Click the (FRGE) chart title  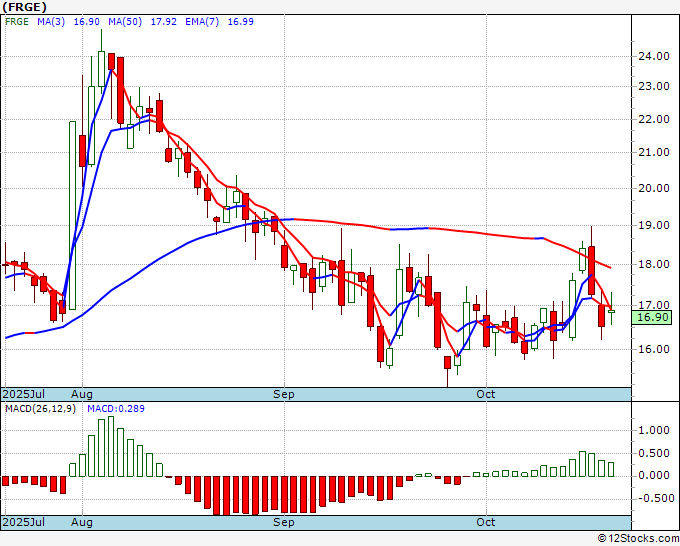click(x=24, y=7)
